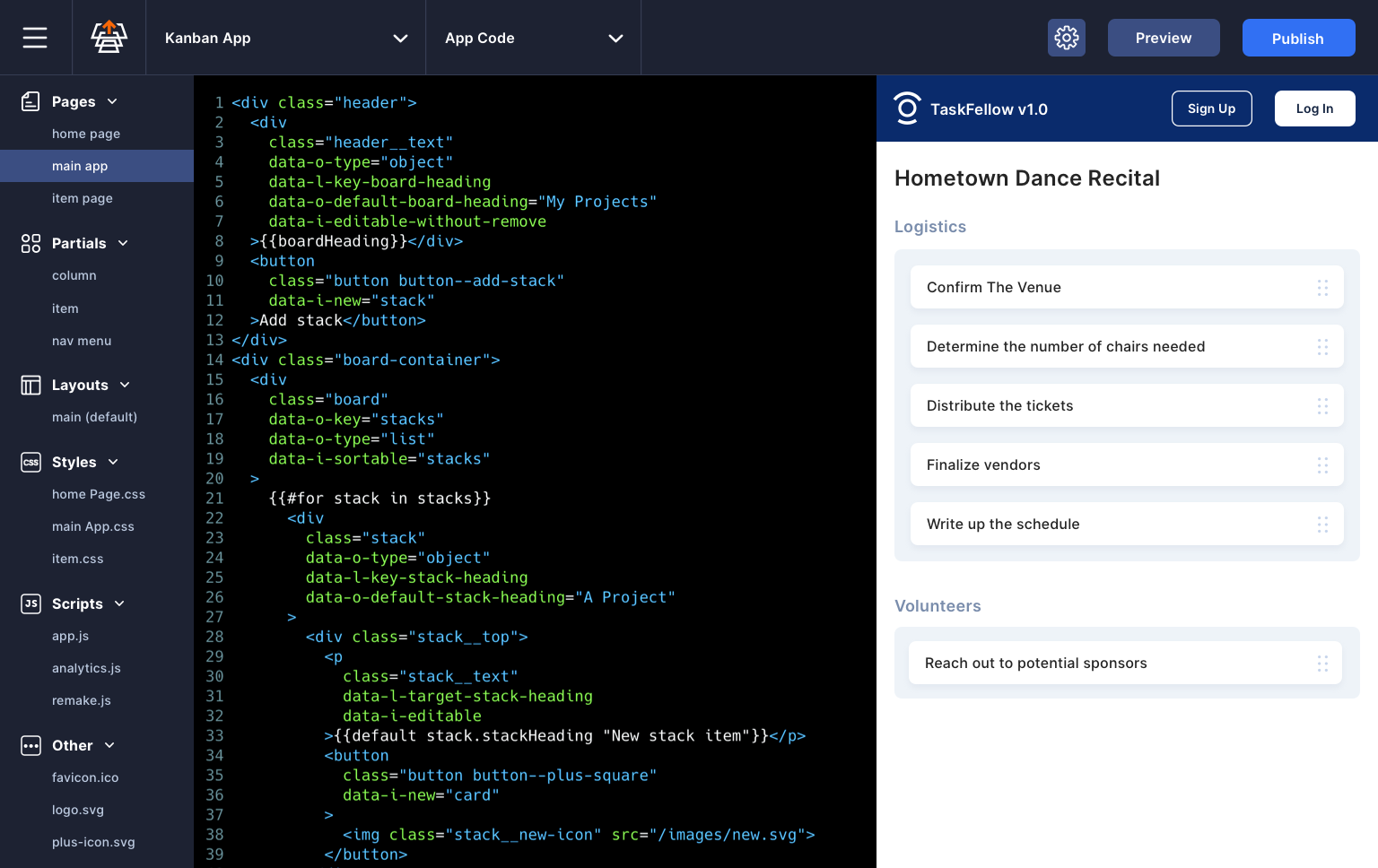Click the Publish button

[1298, 38]
